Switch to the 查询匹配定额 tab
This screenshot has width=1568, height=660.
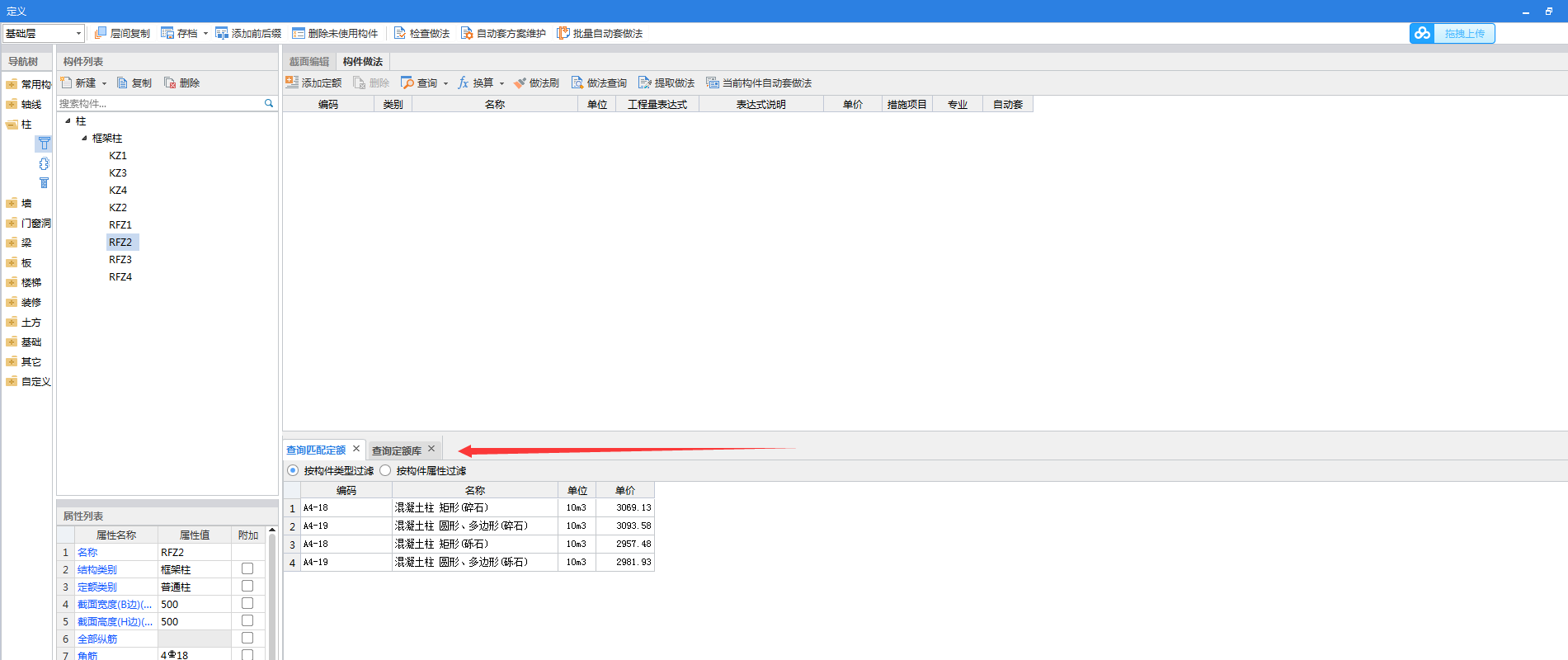[316, 450]
